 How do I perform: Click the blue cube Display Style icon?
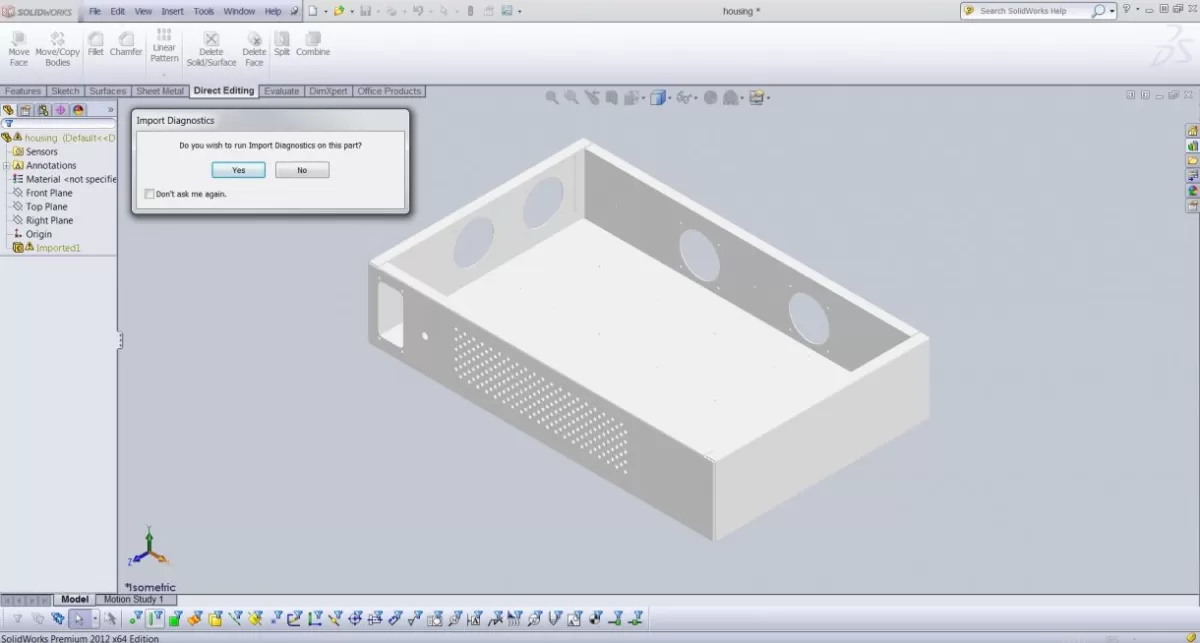(658, 97)
